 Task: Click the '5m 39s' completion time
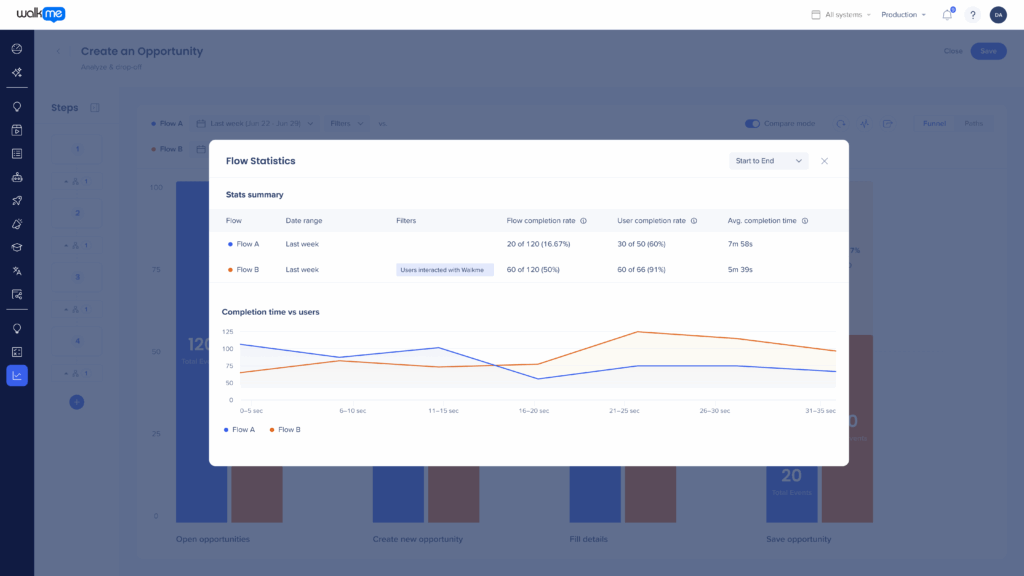coord(740,270)
